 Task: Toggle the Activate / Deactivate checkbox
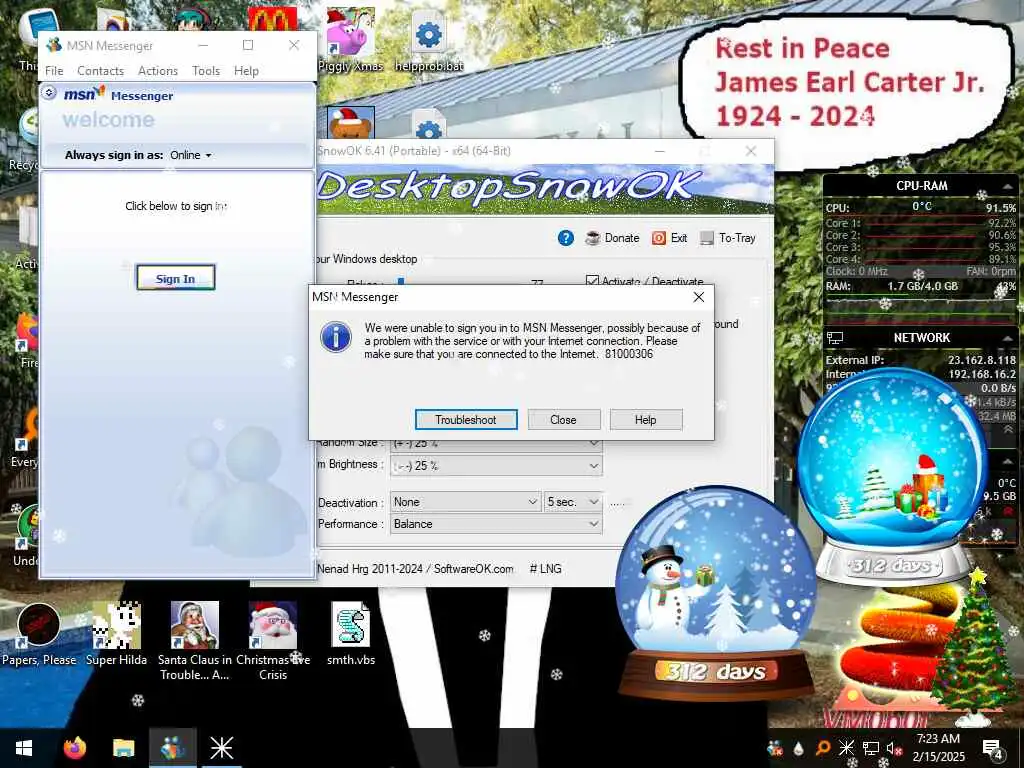pos(592,281)
